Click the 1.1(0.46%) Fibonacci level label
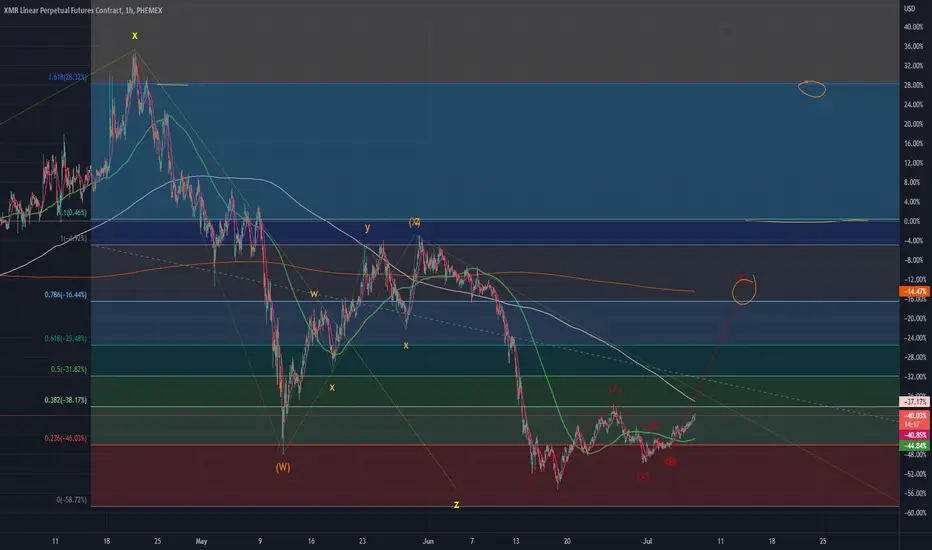This screenshot has width=932, height=550. pos(72,212)
